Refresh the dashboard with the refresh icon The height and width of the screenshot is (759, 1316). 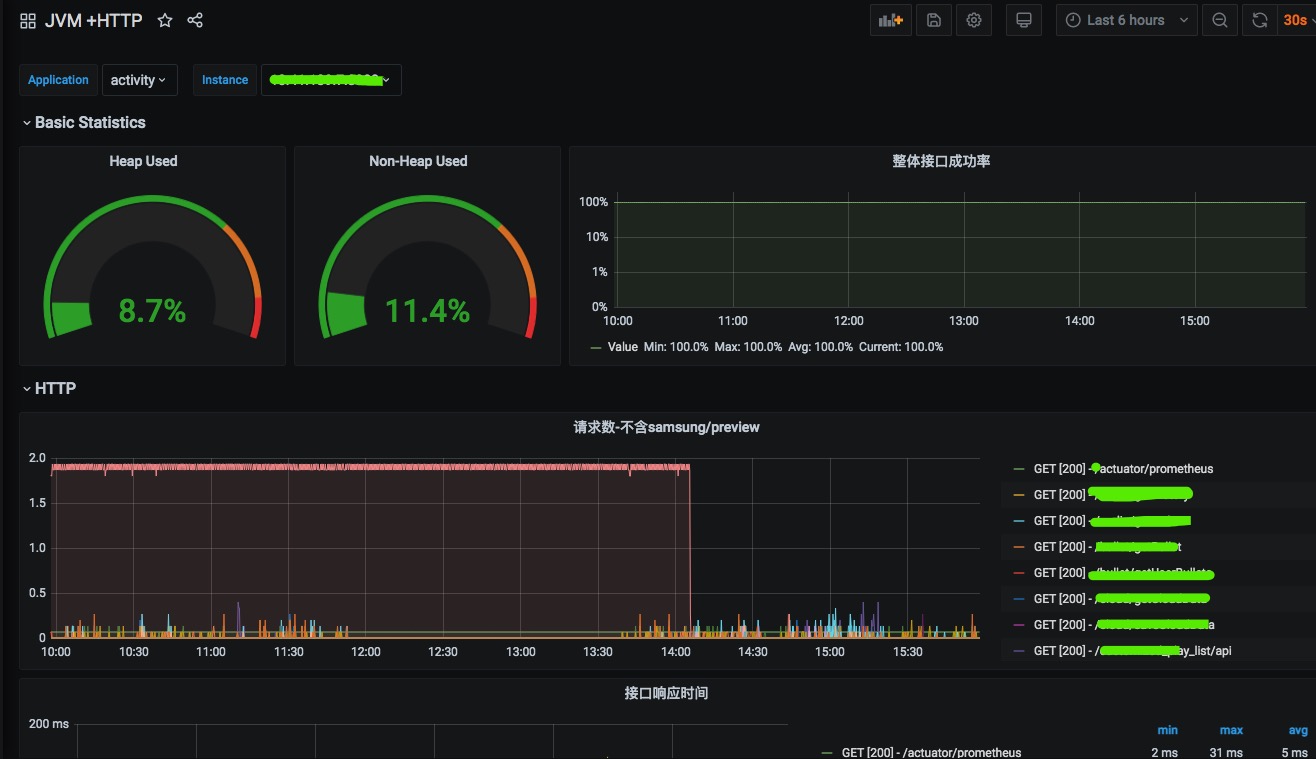1260,20
